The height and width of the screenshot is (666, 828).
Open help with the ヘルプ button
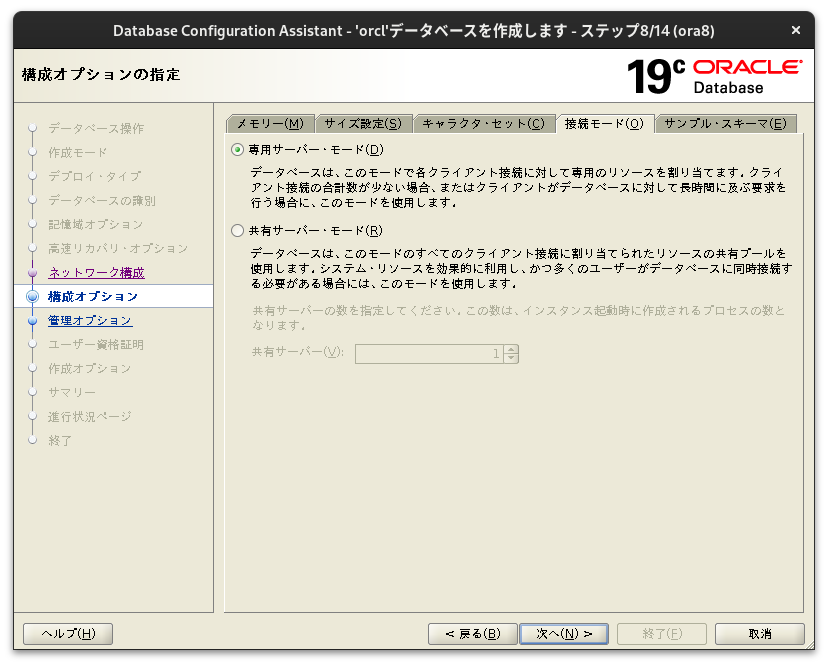(x=67, y=633)
